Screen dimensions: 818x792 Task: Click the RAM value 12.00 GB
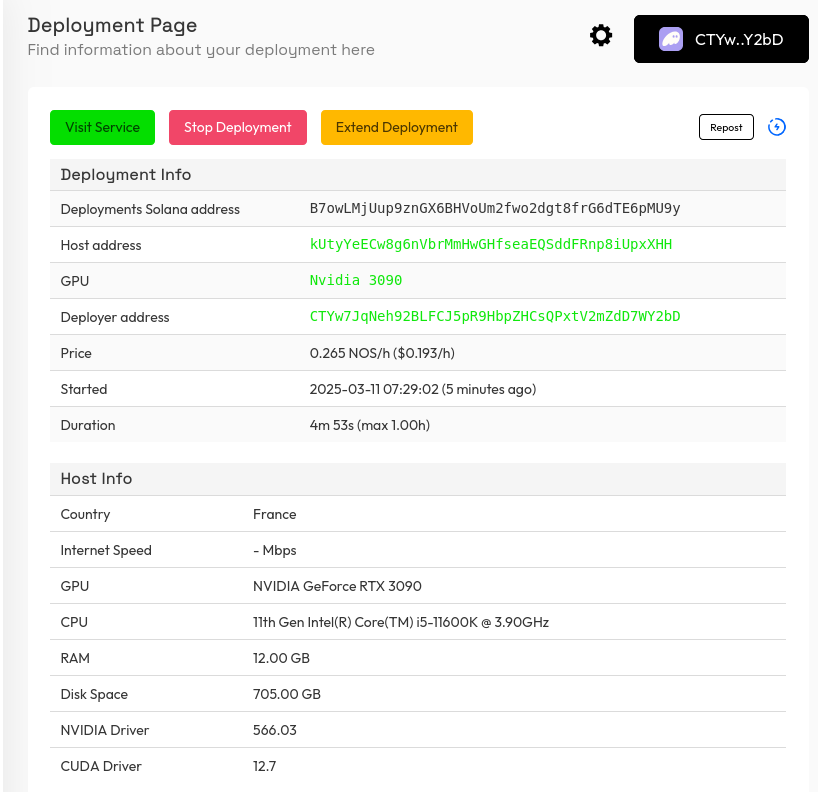[281, 658]
